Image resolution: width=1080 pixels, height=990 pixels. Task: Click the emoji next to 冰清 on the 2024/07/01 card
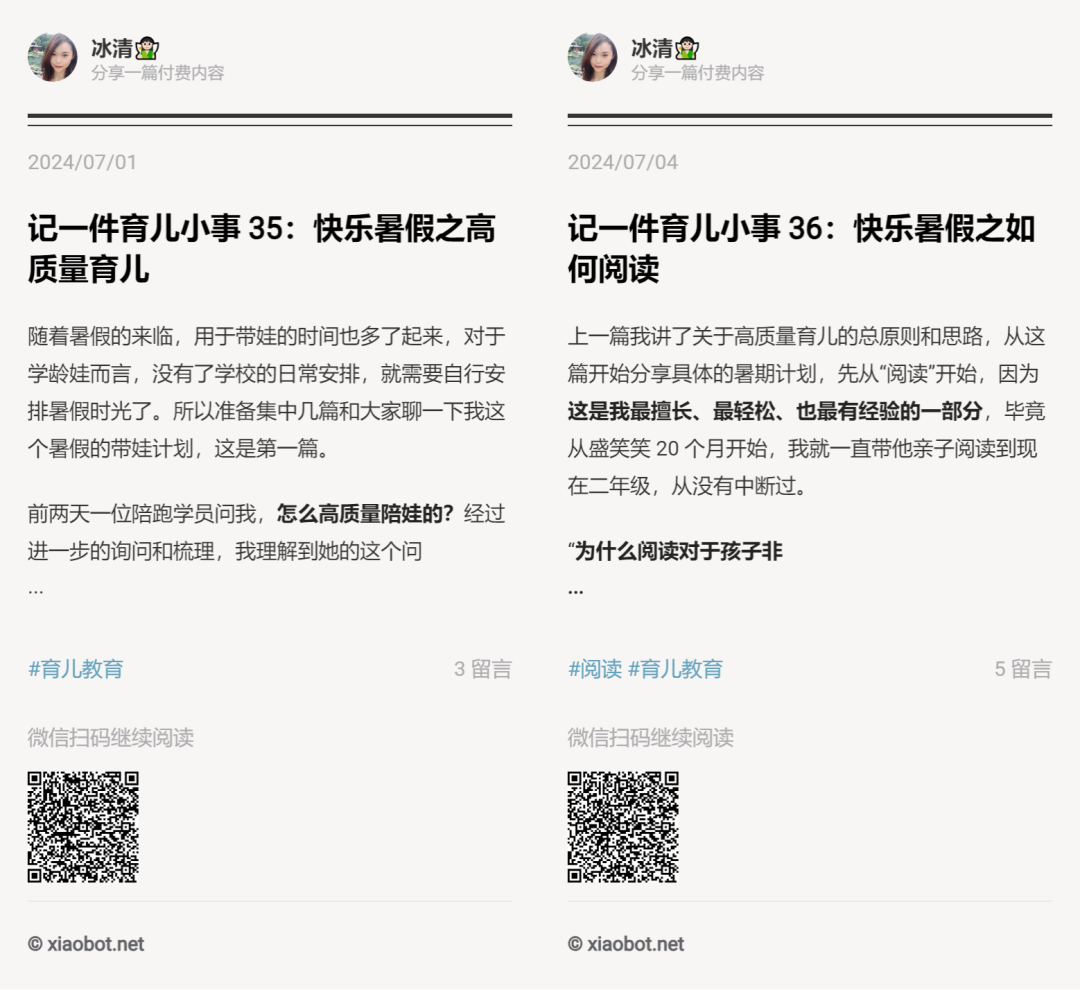click(147, 49)
